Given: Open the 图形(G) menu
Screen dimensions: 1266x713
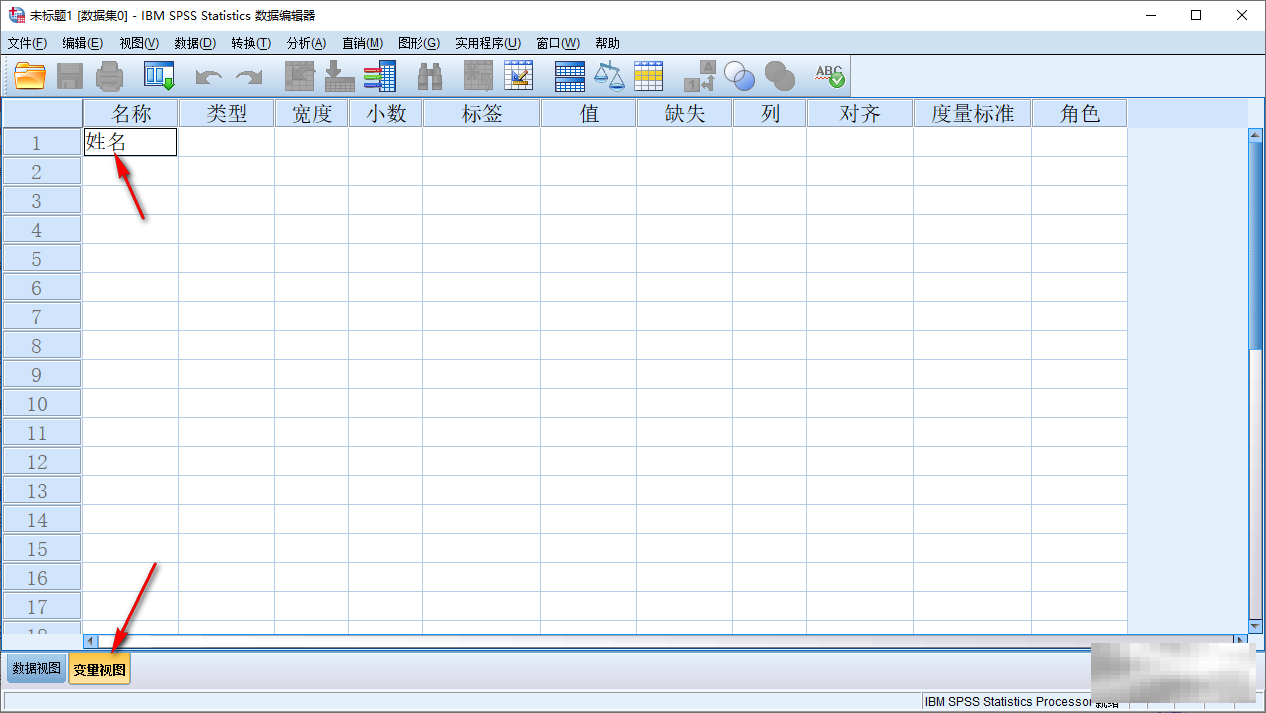Looking at the screenshot, I should pos(418,43).
